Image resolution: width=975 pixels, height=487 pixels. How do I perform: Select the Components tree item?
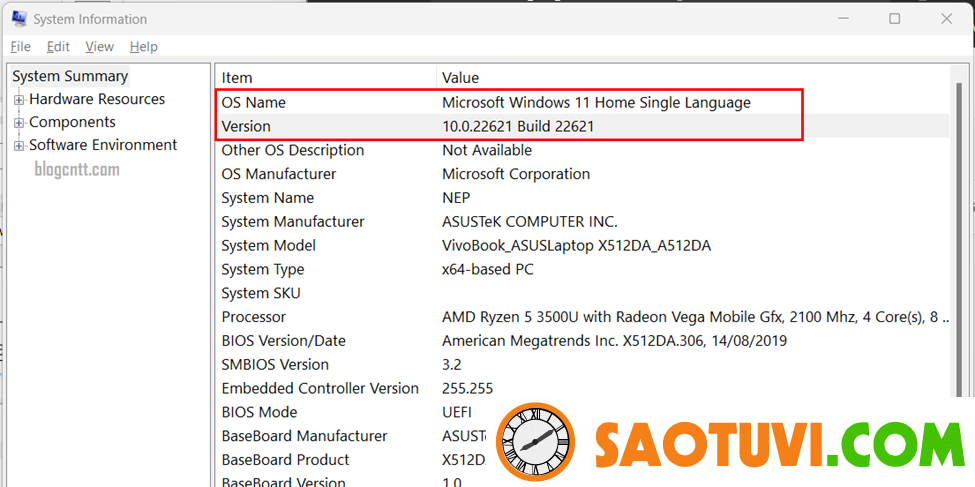[x=72, y=122]
